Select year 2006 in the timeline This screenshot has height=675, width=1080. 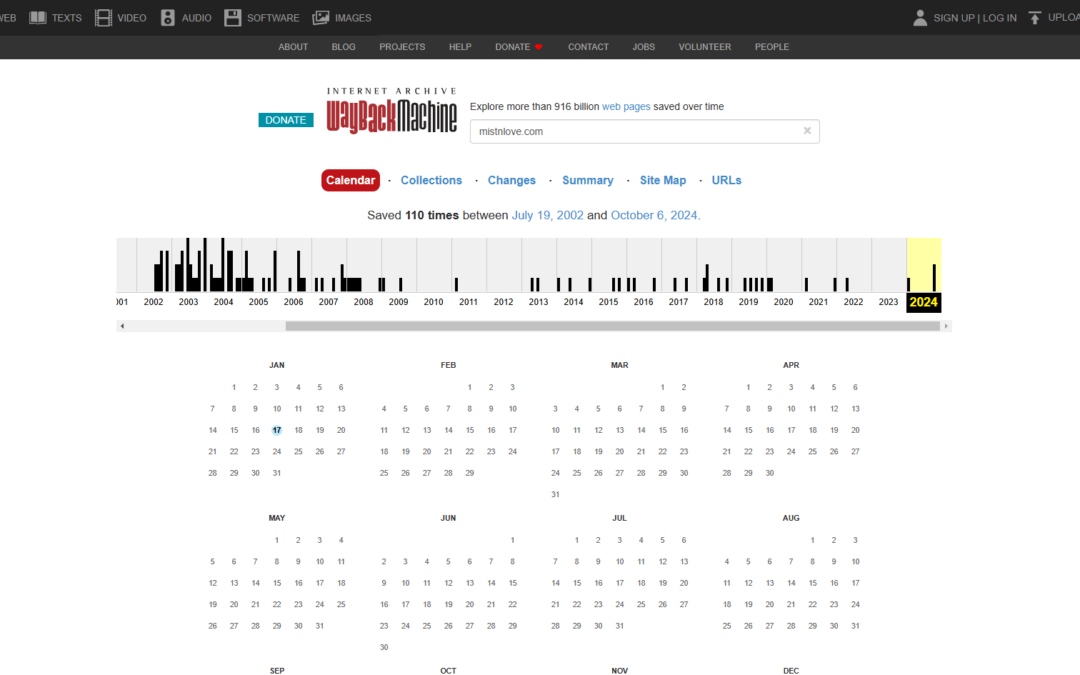coord(293,302)
